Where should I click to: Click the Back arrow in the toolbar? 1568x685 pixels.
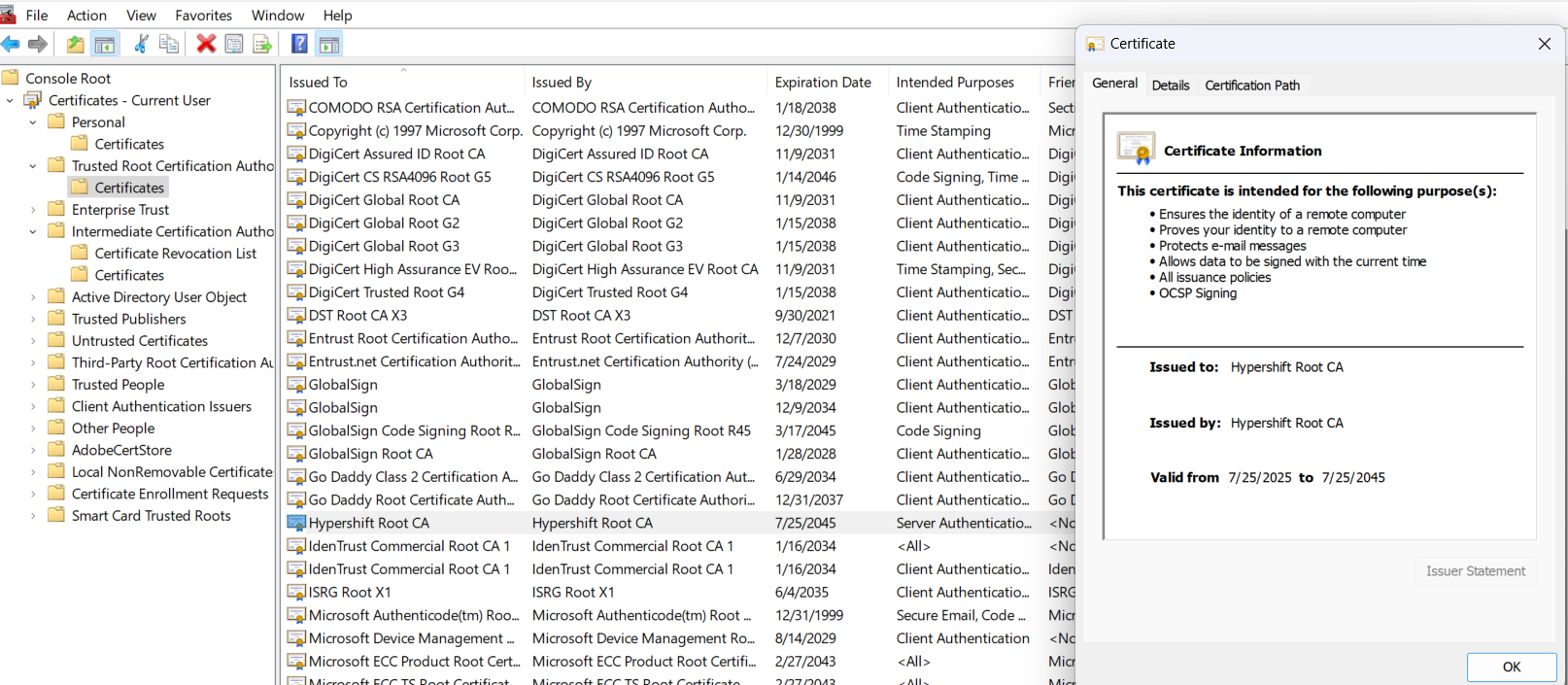pos(11,44)
